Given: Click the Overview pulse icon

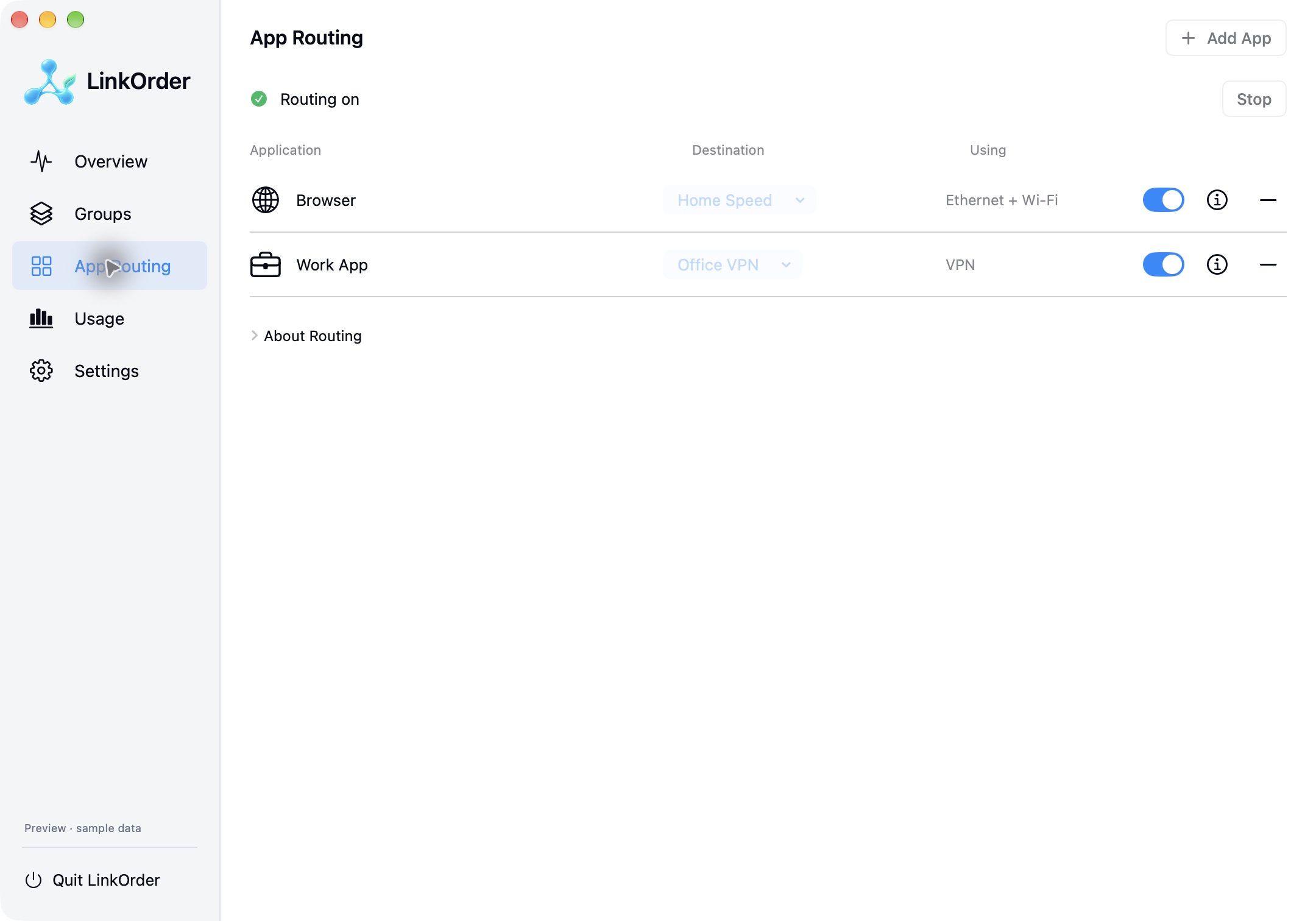Looking at the screenshot, I should (41, 161).
